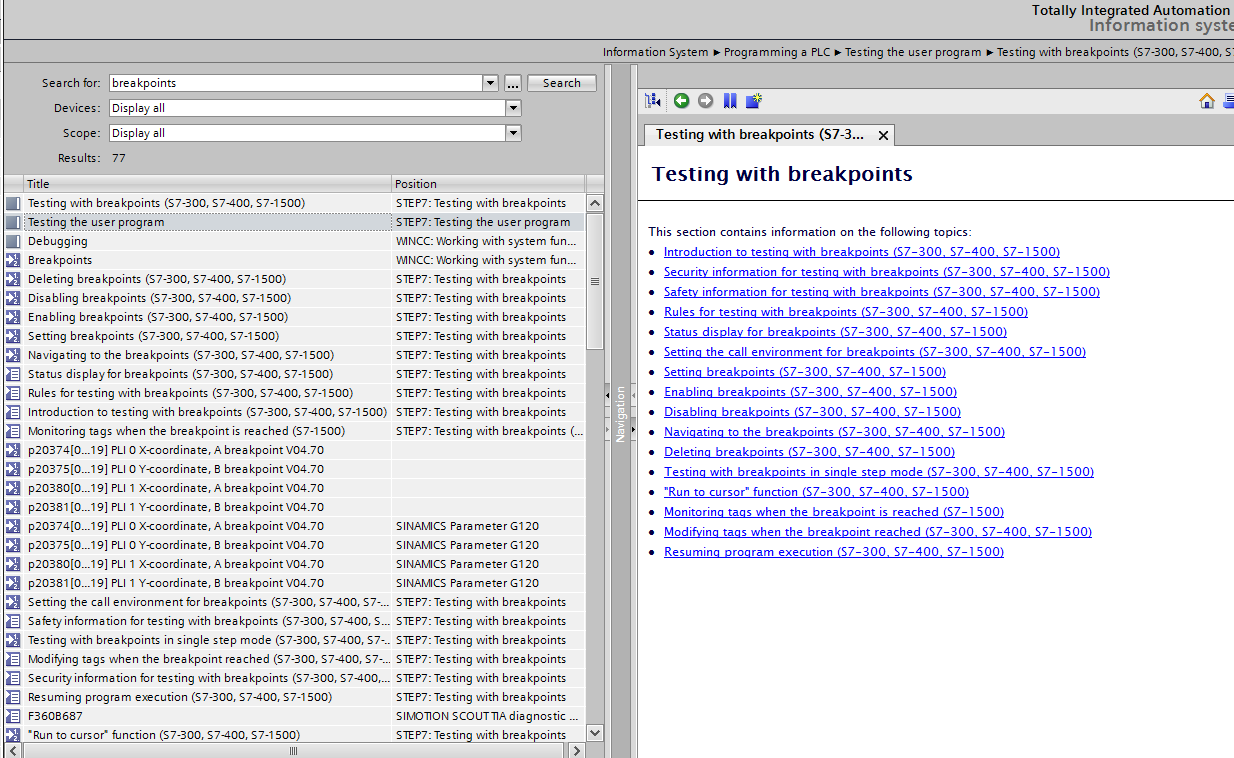This screenshot has height=758, width=1234.
Task: Open the Enabling breakpoints link
Action: pyautogui.click(x=810, y=392)
